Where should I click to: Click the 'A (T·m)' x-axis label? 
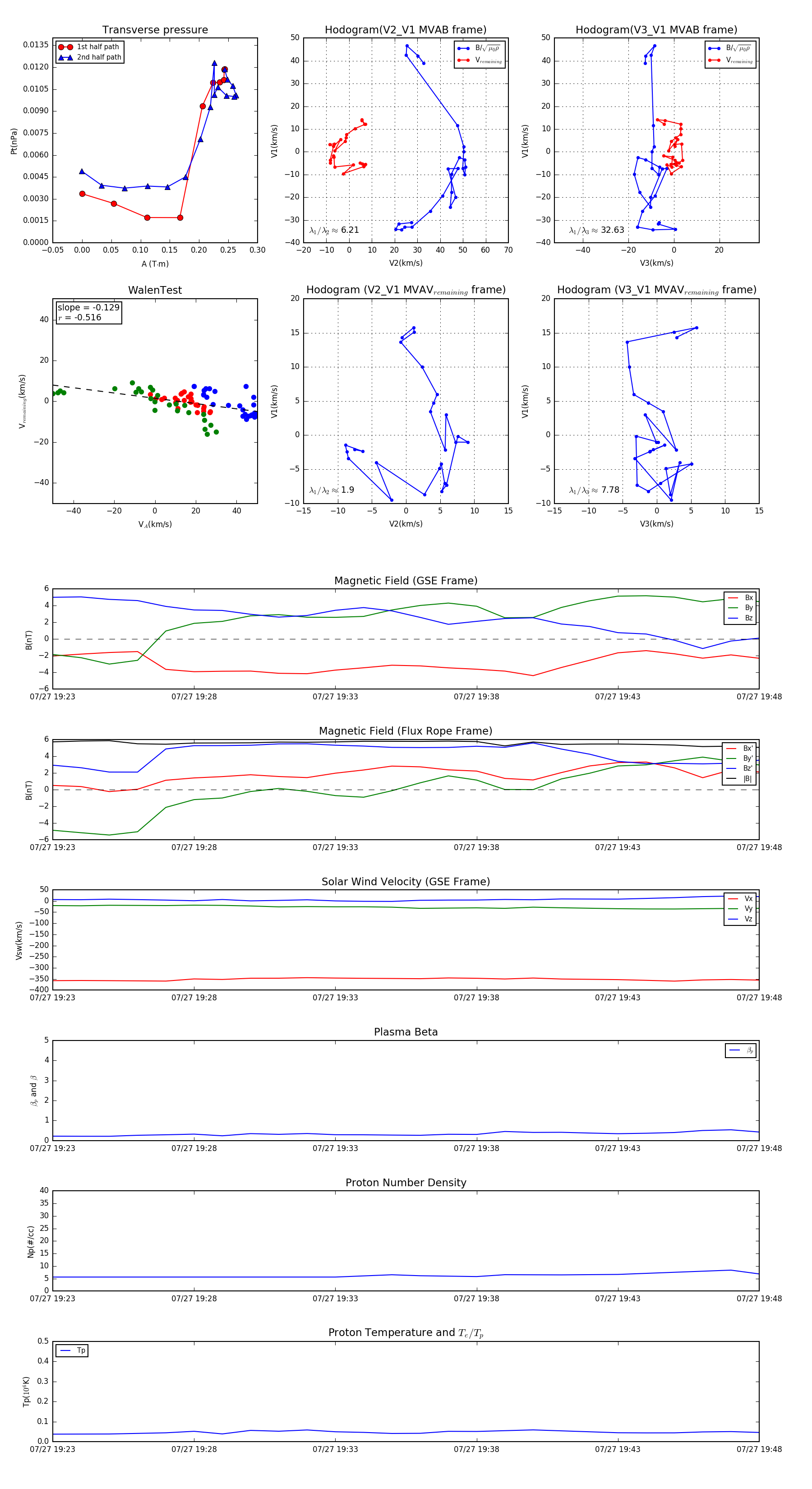pos(155,264)
